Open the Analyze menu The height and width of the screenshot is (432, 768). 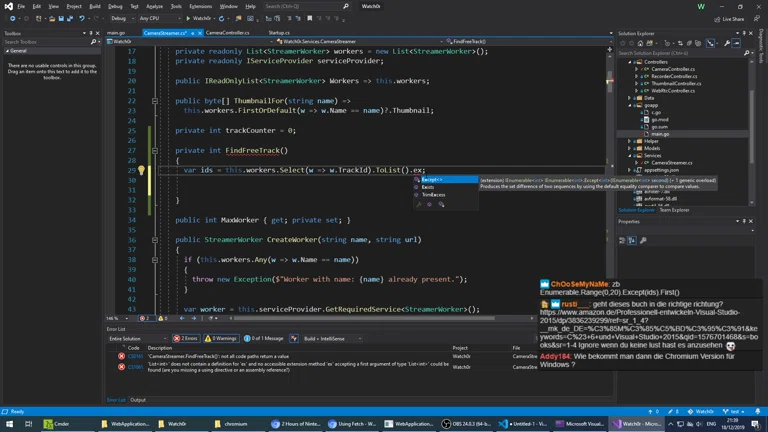[154, 6]
